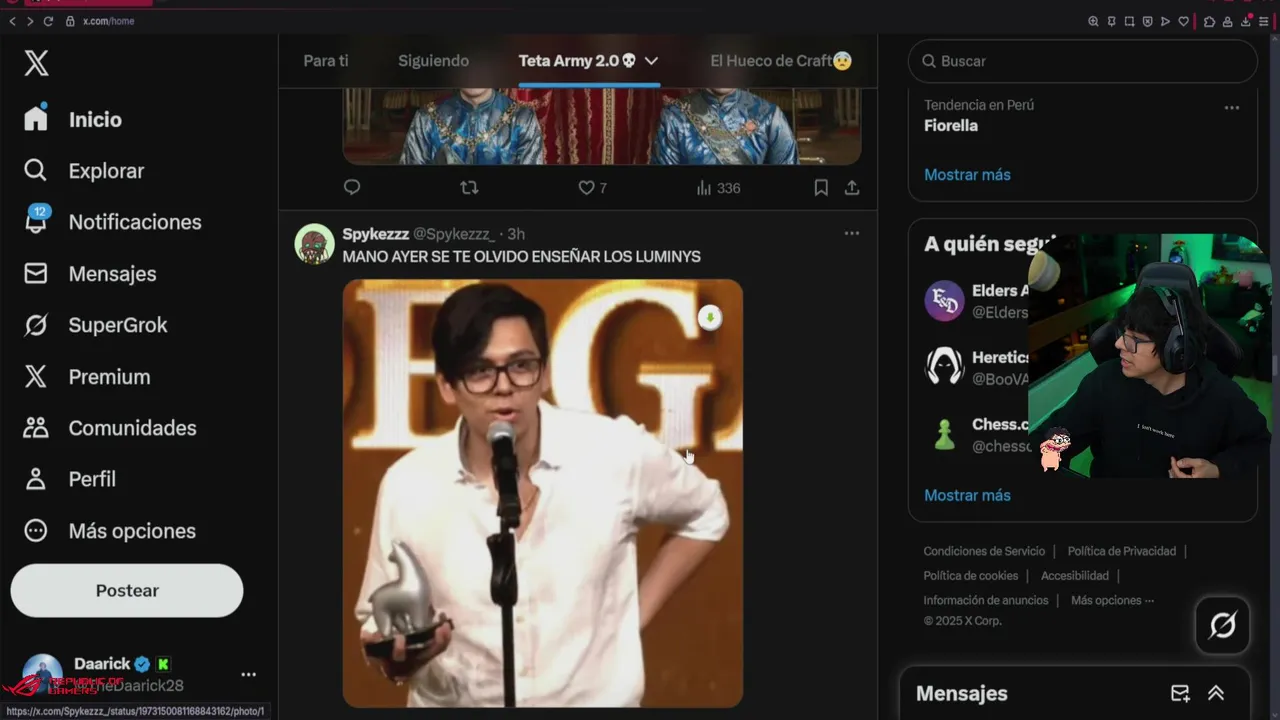Compose a new message icon in Mensajes
This screenshot has width=1280, height=720.
click(1180, 693)
